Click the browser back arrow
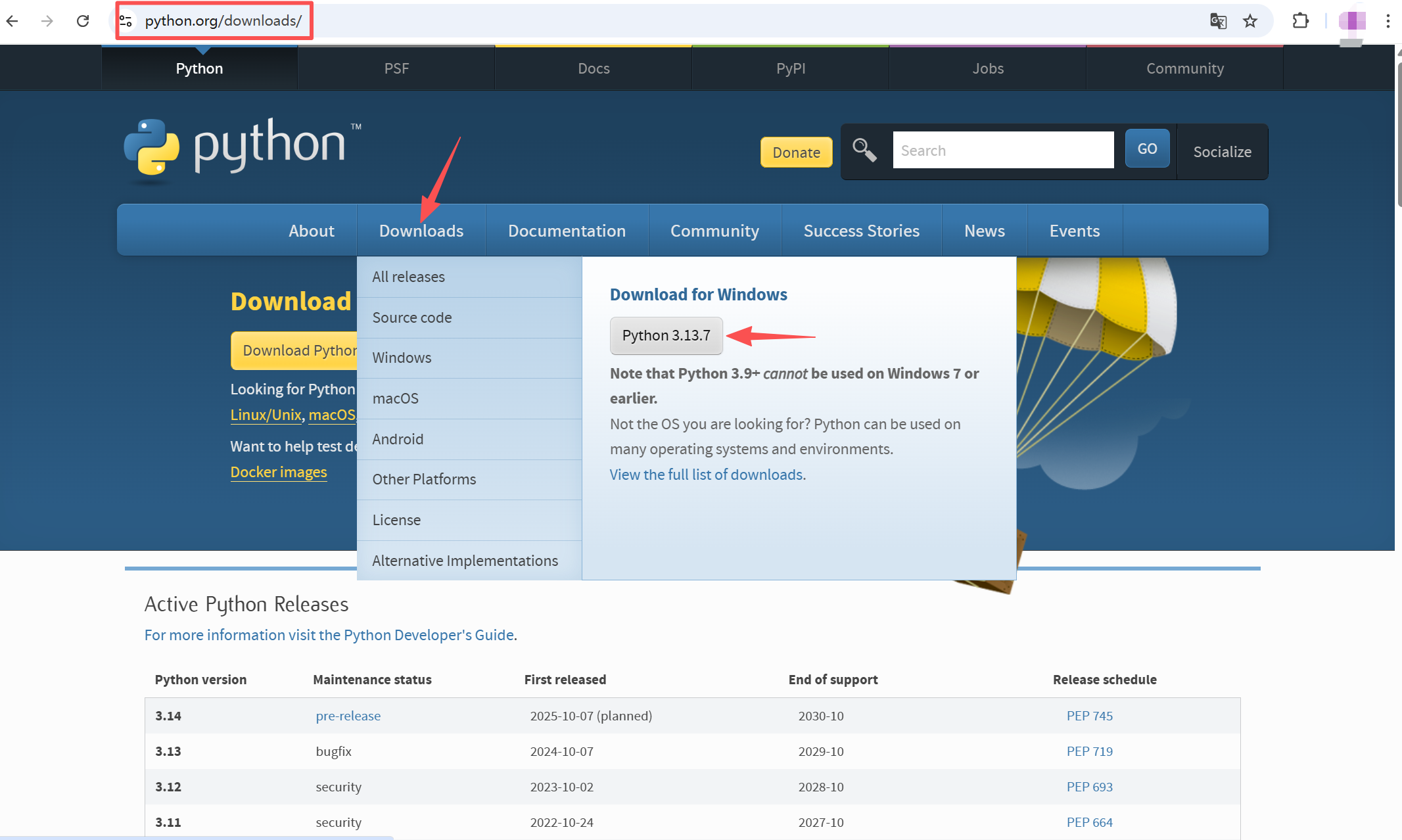 (12, 21)
